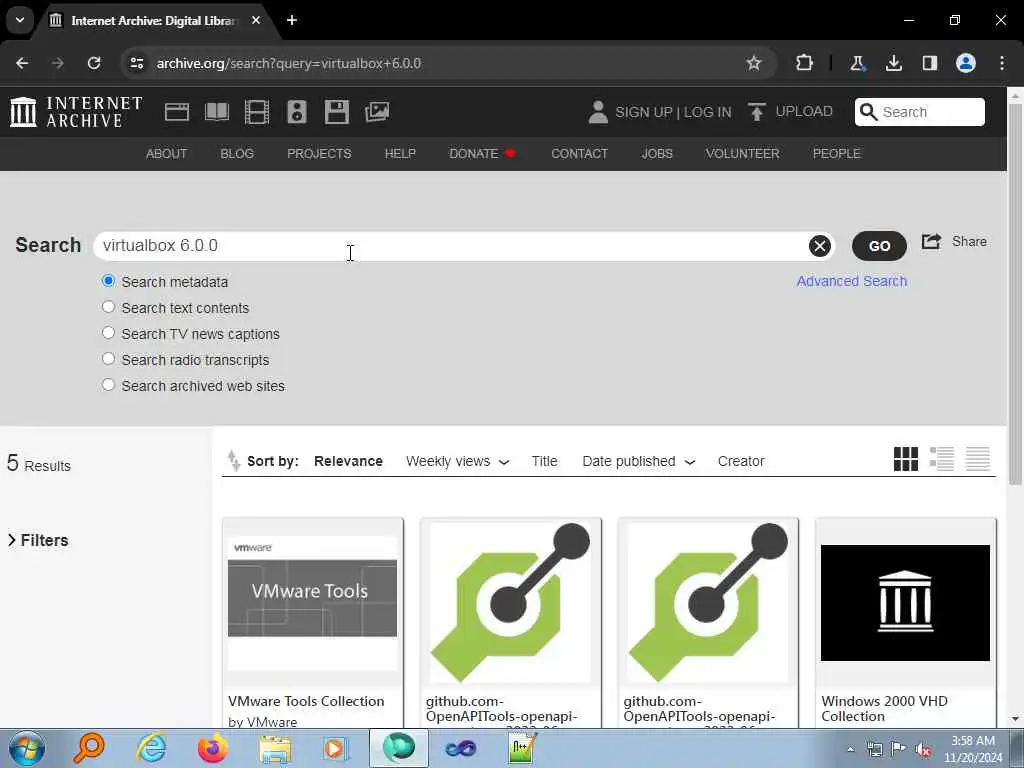Select Search text contents option
Viewport: 1024px width, 768px height.
coord(108,307)
